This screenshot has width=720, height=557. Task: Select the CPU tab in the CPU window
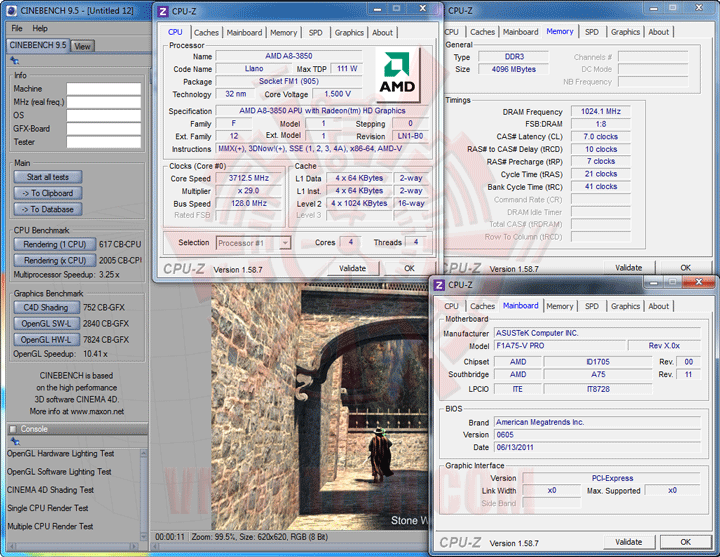coord(175,32)
